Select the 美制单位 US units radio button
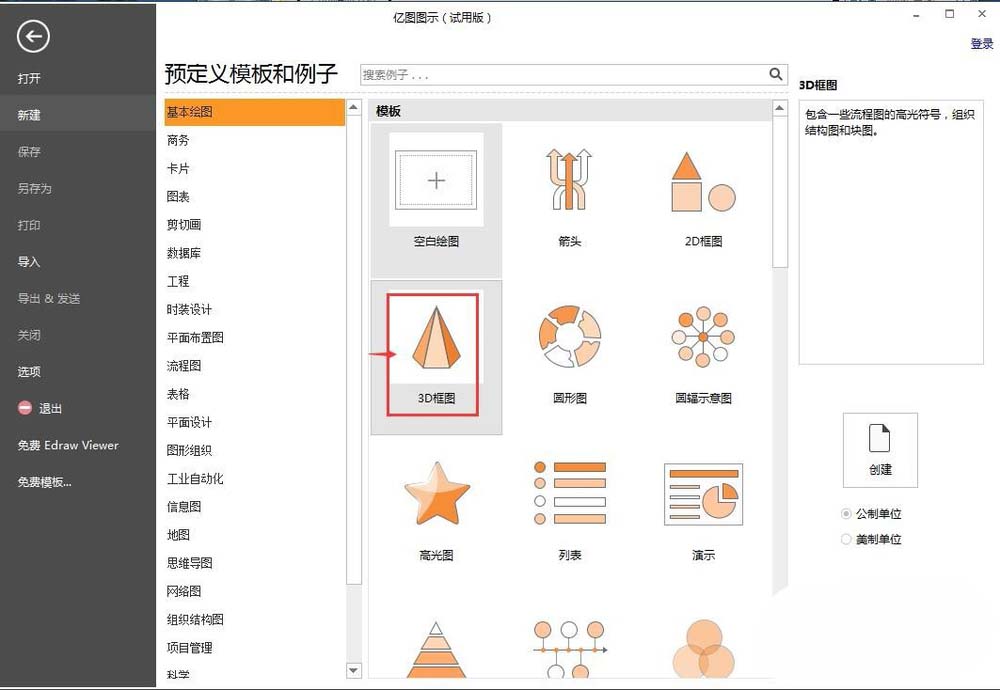This screenshot has width=1000, height=690. pos(846,540)
